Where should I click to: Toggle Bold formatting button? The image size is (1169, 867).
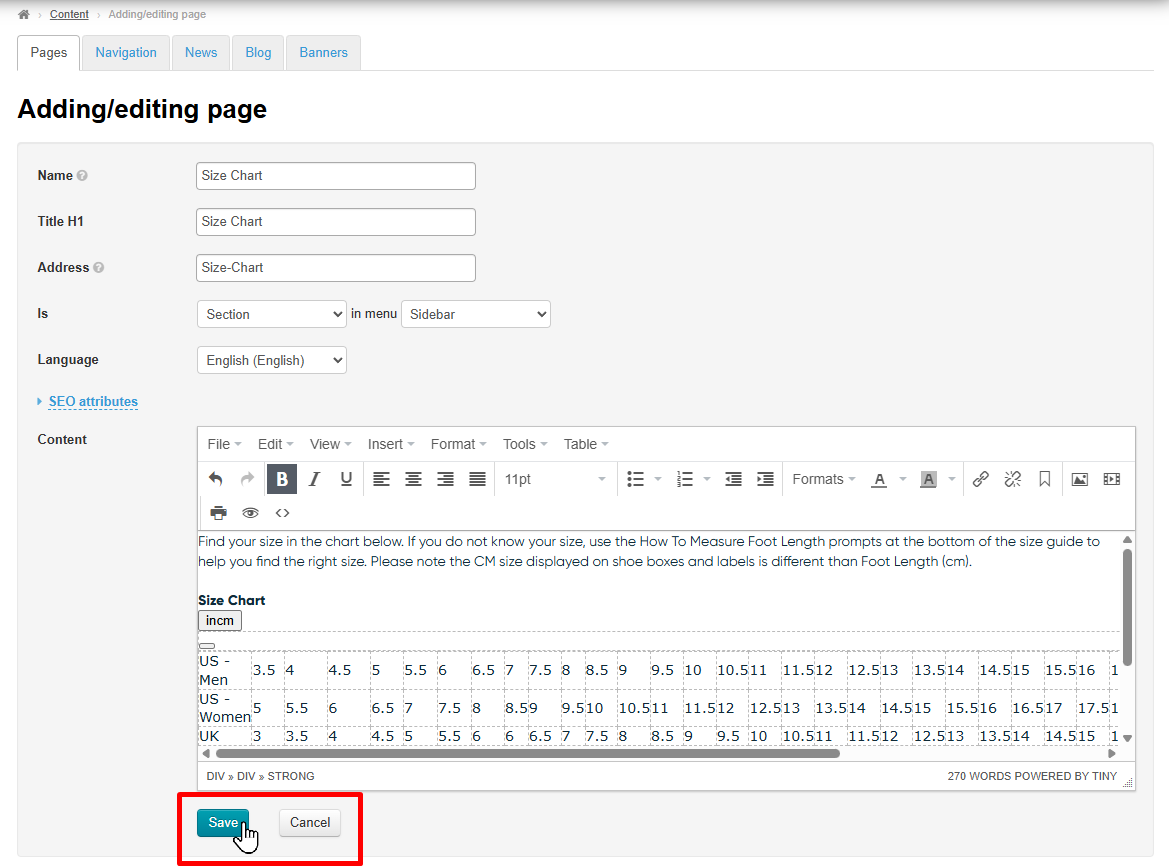282,479
